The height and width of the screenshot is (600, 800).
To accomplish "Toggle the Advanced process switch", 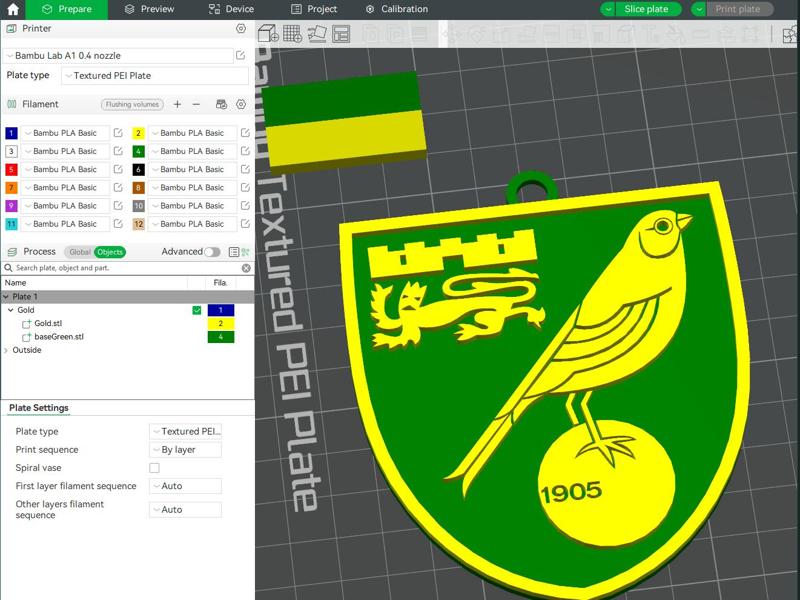I will click(x=212, y=252).
